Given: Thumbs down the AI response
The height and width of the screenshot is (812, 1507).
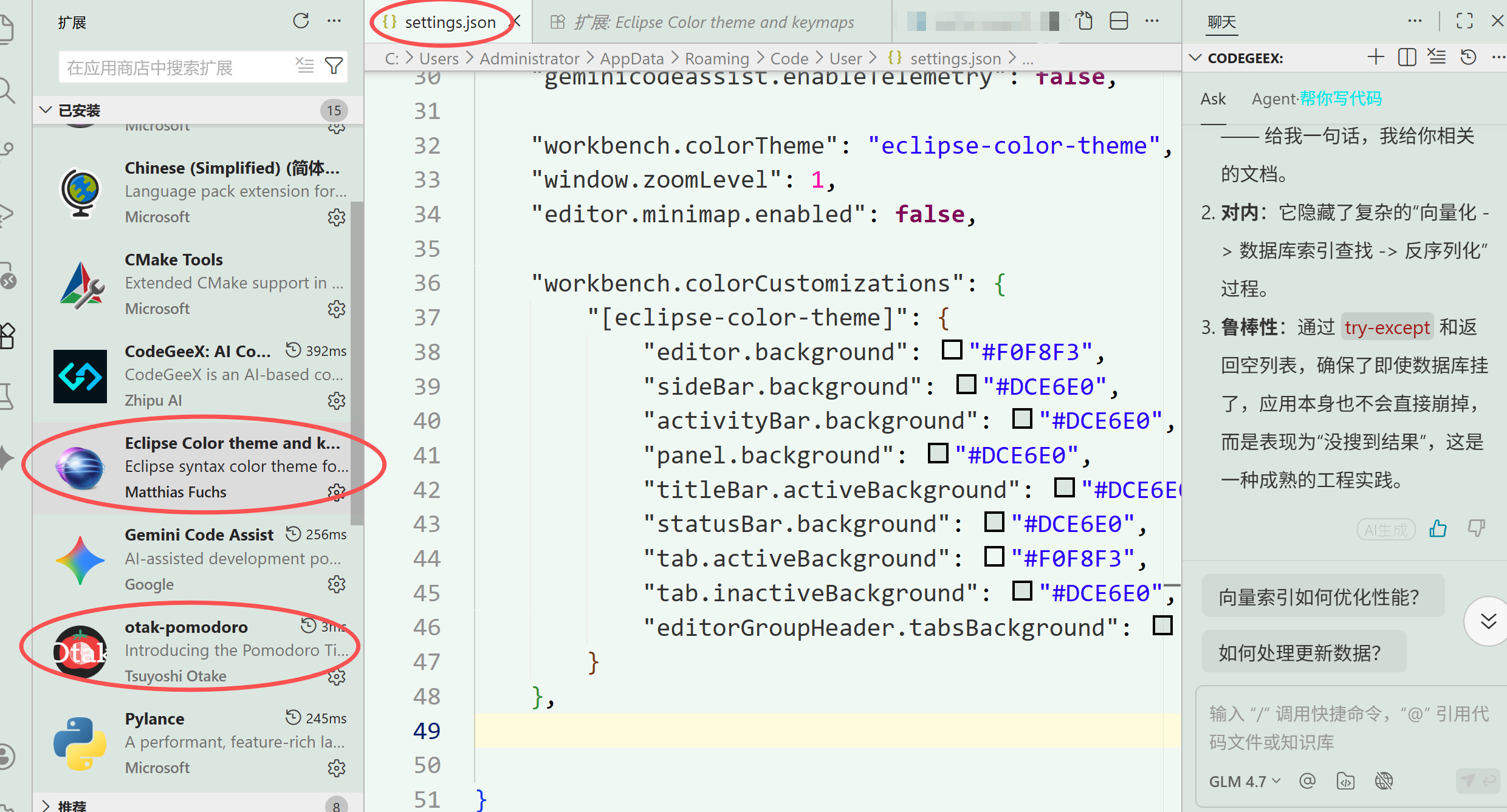Looking at the screenshot, I should (x=1475, y=529).
